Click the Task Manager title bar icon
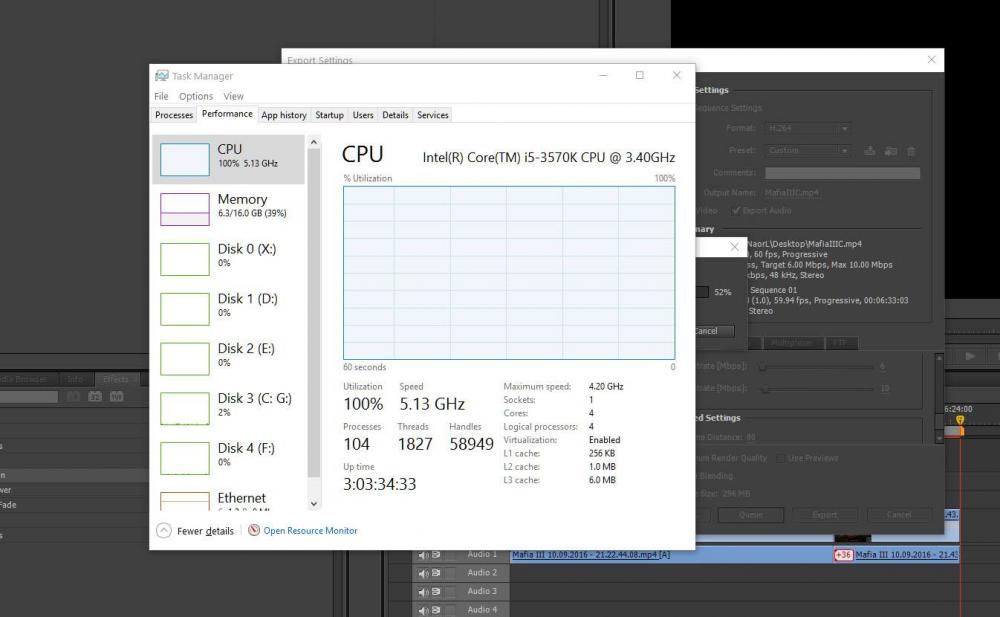This screenshot has width=1000, height=617. tap(162, 75)
